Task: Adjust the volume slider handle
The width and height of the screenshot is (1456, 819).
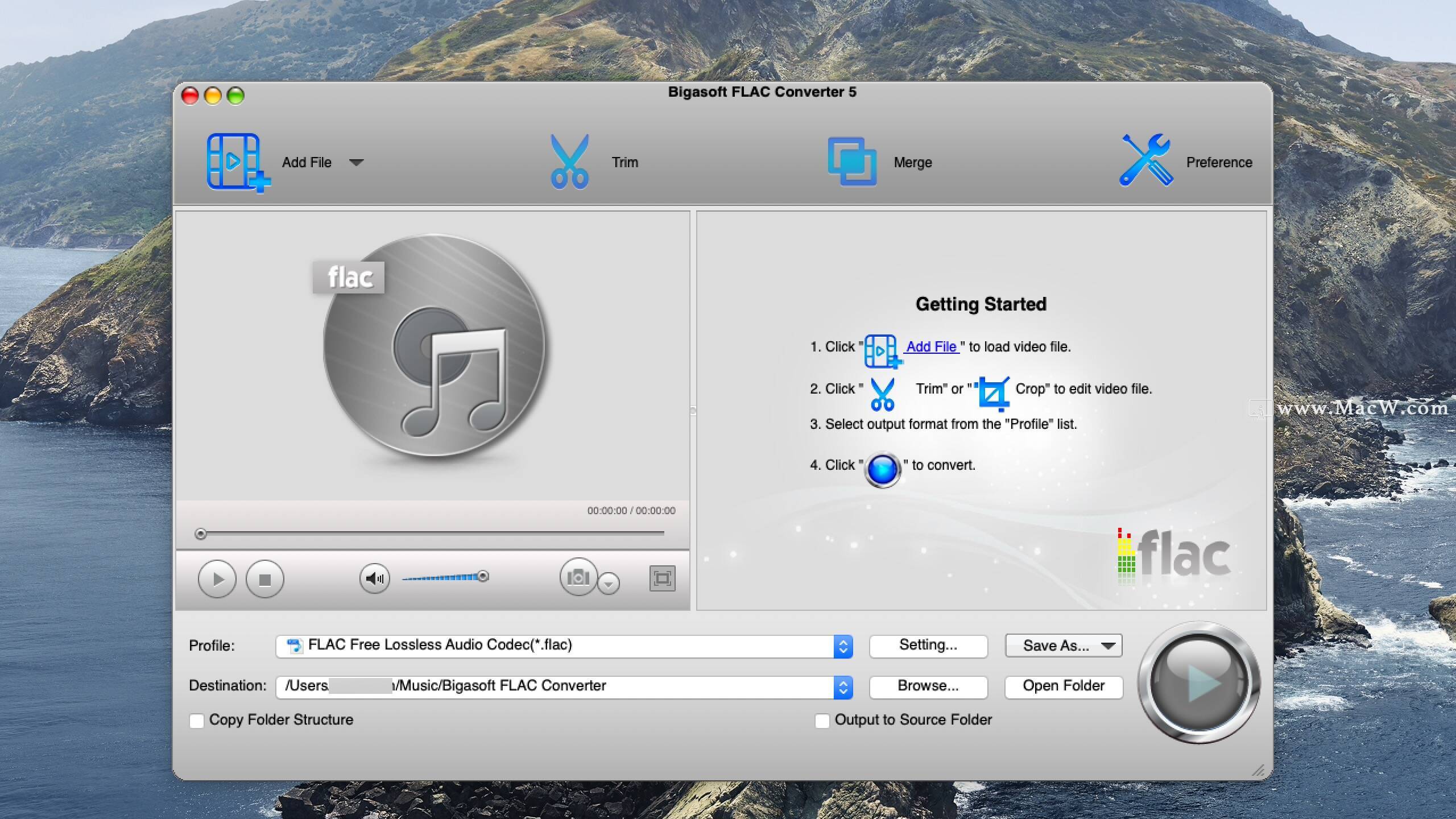Action: tap(483, 576)
